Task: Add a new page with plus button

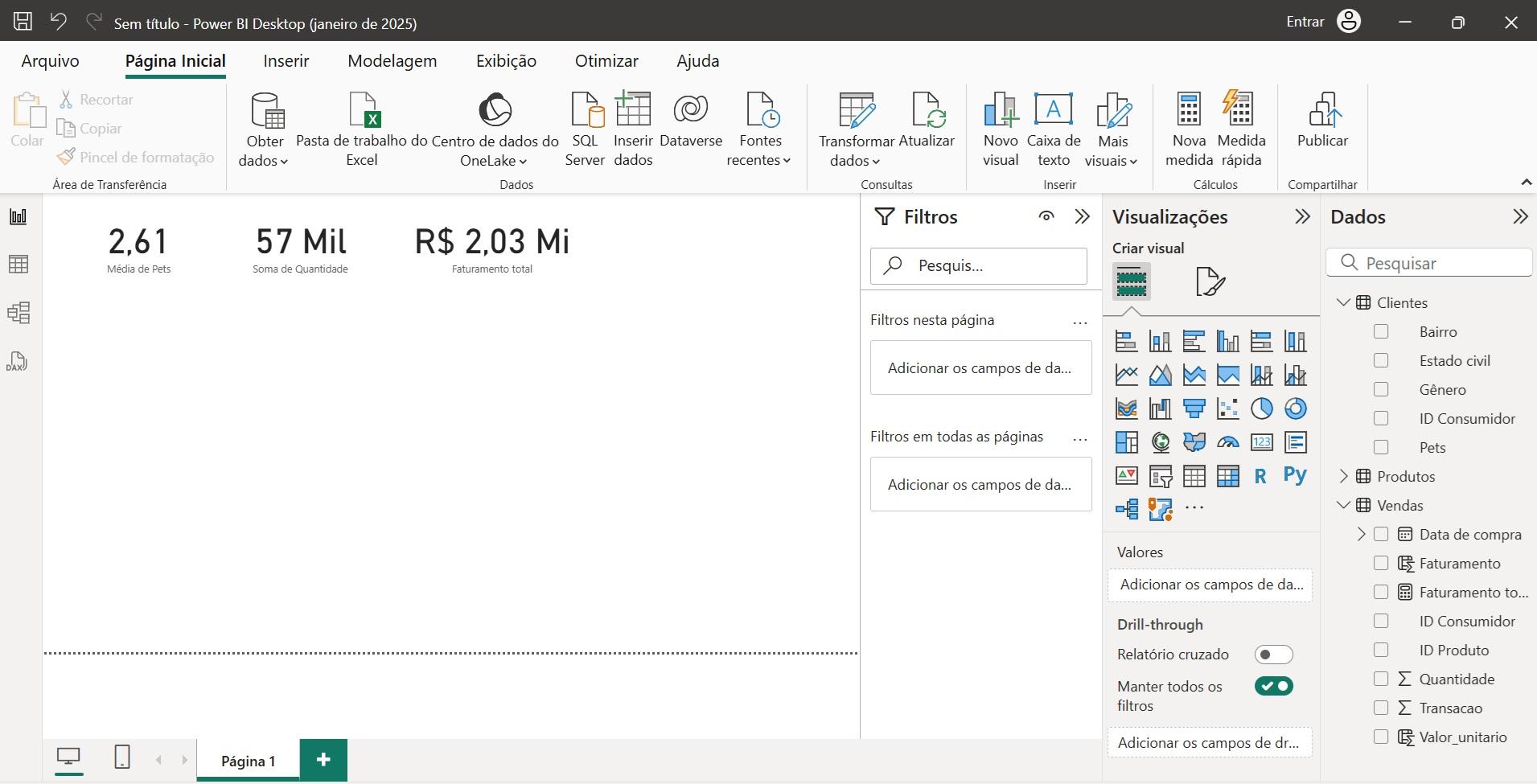Action: 323,760
